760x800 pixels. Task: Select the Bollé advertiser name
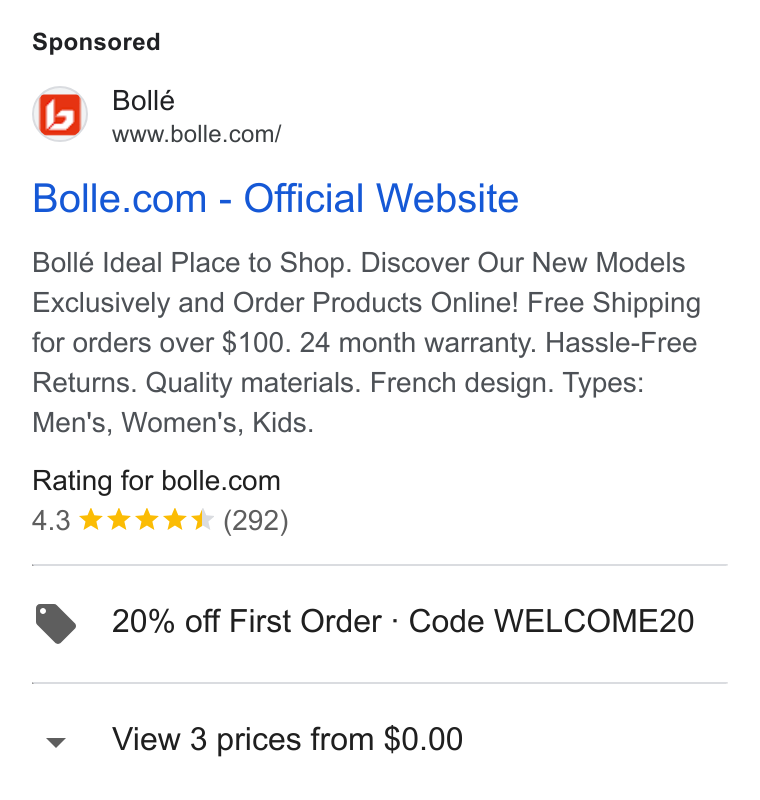[143, 101]
